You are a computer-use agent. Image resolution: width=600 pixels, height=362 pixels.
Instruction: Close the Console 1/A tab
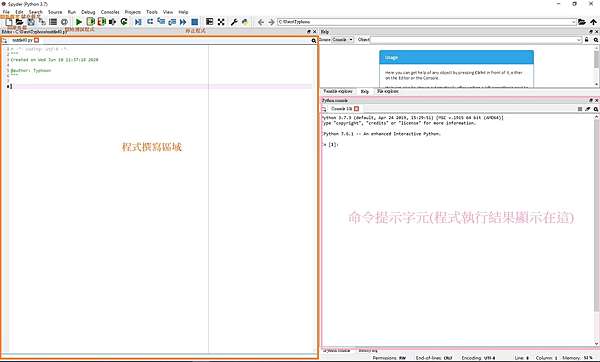coord(356,109)
